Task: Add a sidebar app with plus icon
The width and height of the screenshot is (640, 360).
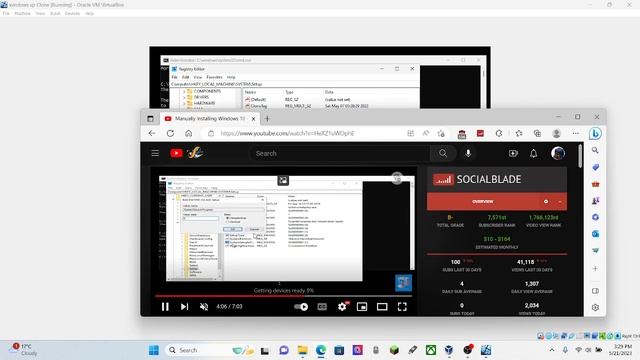Action: [595, 269]
